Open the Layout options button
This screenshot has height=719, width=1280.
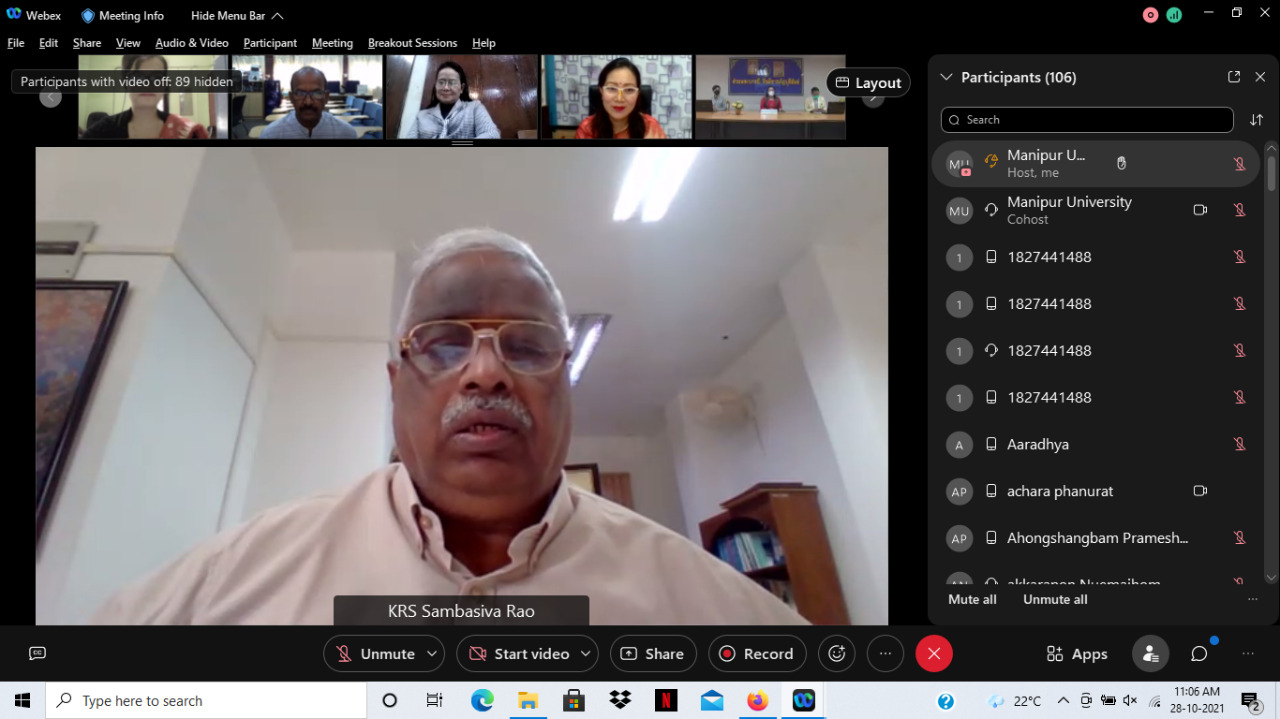tap(868, 83)
